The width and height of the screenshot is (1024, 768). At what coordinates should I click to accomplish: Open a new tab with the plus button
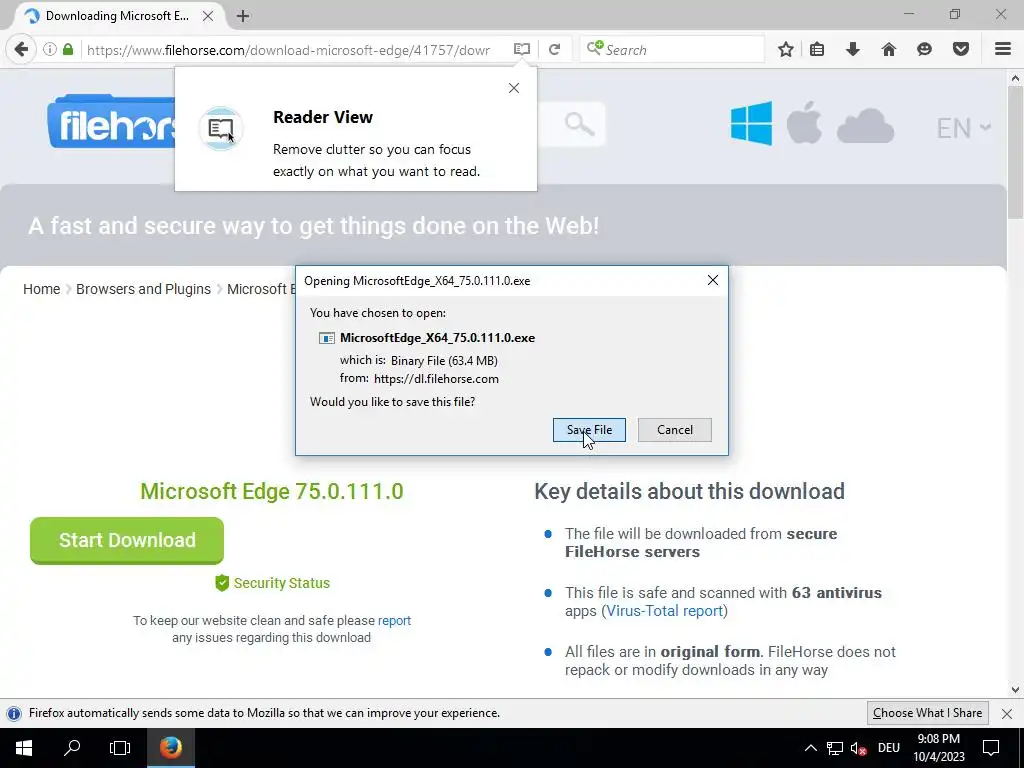[x=243, y=16]
